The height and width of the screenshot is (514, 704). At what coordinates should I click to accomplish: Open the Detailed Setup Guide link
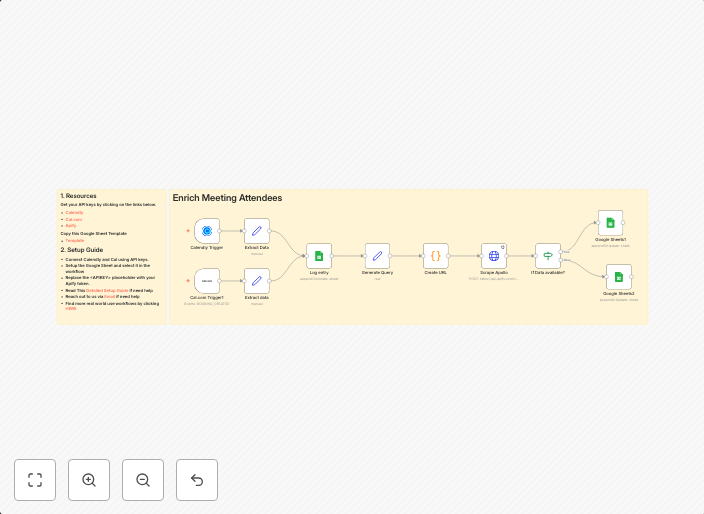point(107,291)
